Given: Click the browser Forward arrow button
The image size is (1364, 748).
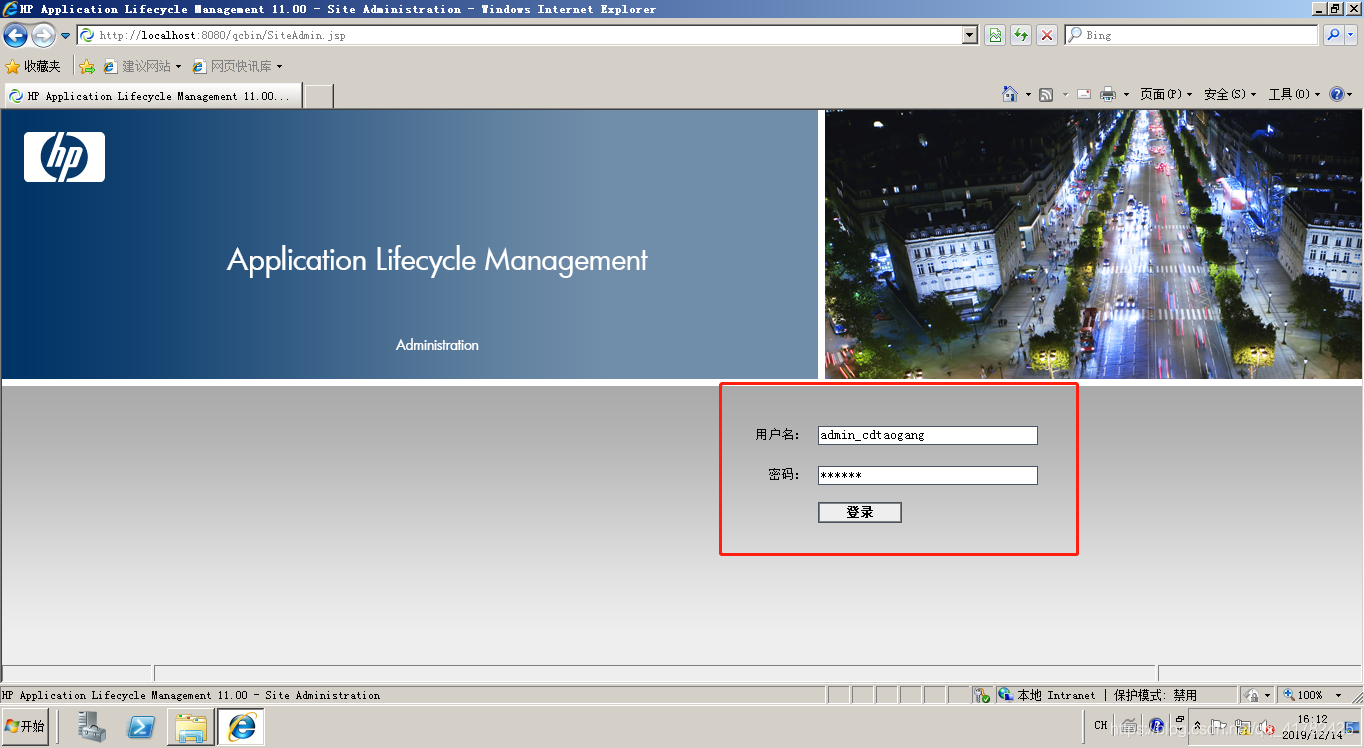Looking at the screenshot, I should 43,35.
